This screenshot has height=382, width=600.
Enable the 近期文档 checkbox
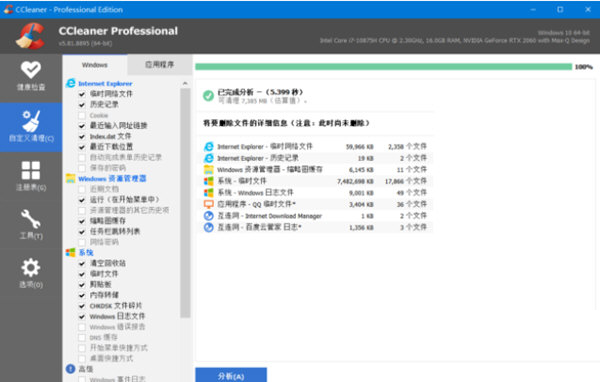point(82,189)
